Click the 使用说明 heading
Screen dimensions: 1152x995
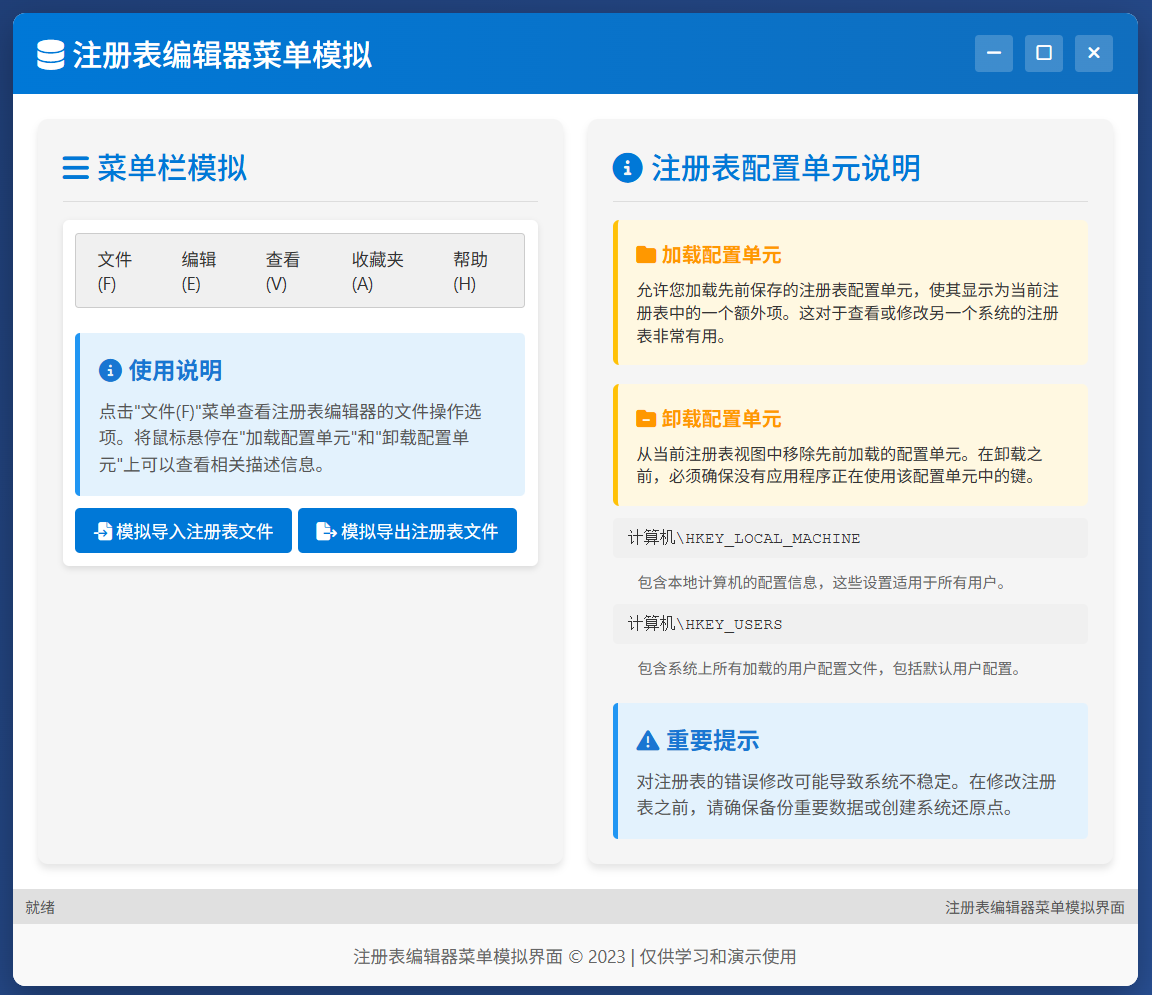pos(175,370)
